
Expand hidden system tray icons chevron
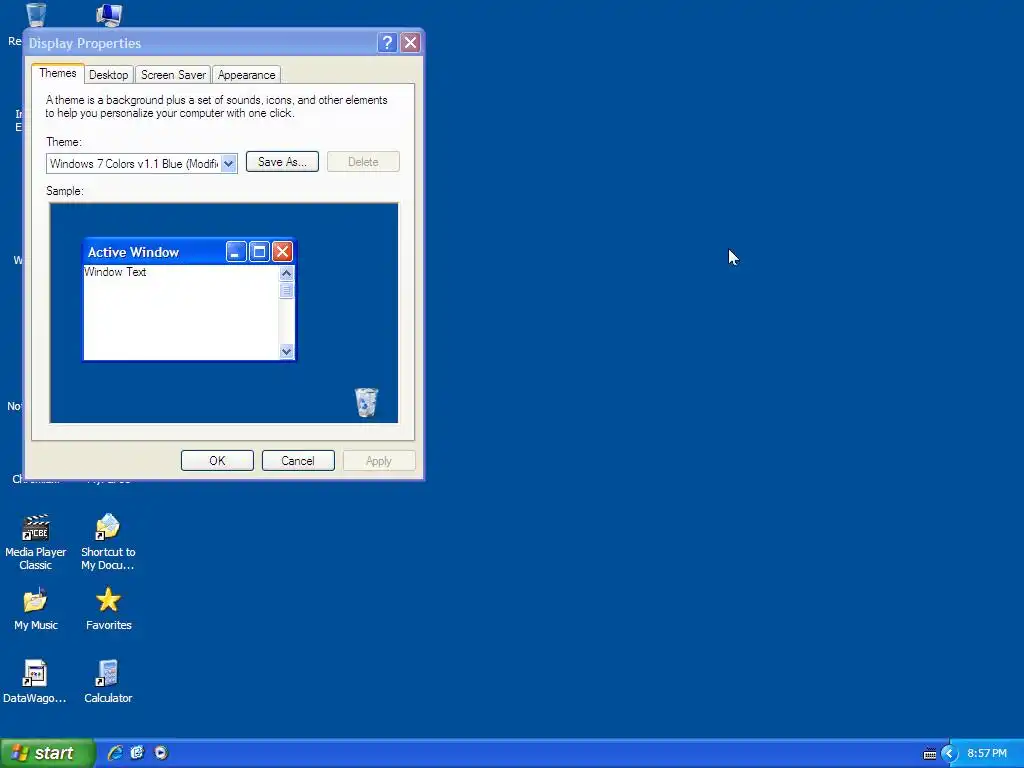pyautogui.click(x=950, y=754)
